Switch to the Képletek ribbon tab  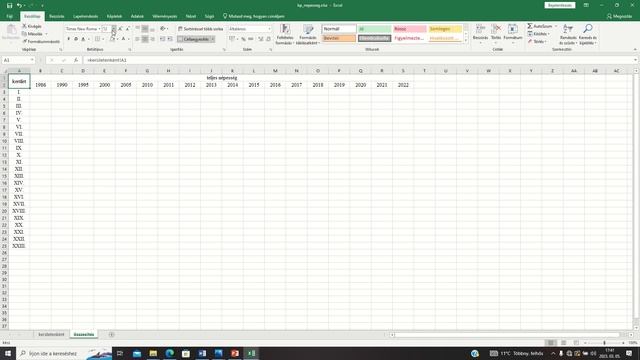pos(114,16)
